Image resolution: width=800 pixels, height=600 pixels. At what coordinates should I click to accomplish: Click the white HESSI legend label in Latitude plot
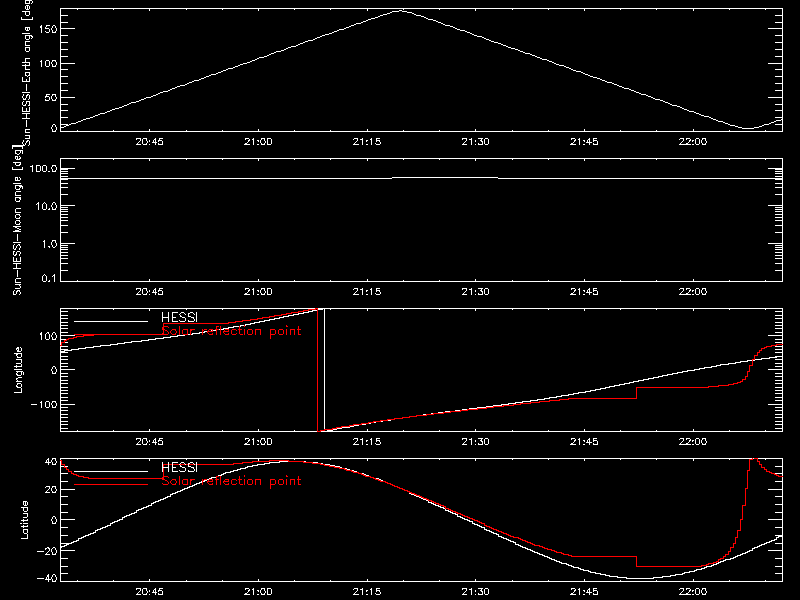tap(179, 467)
